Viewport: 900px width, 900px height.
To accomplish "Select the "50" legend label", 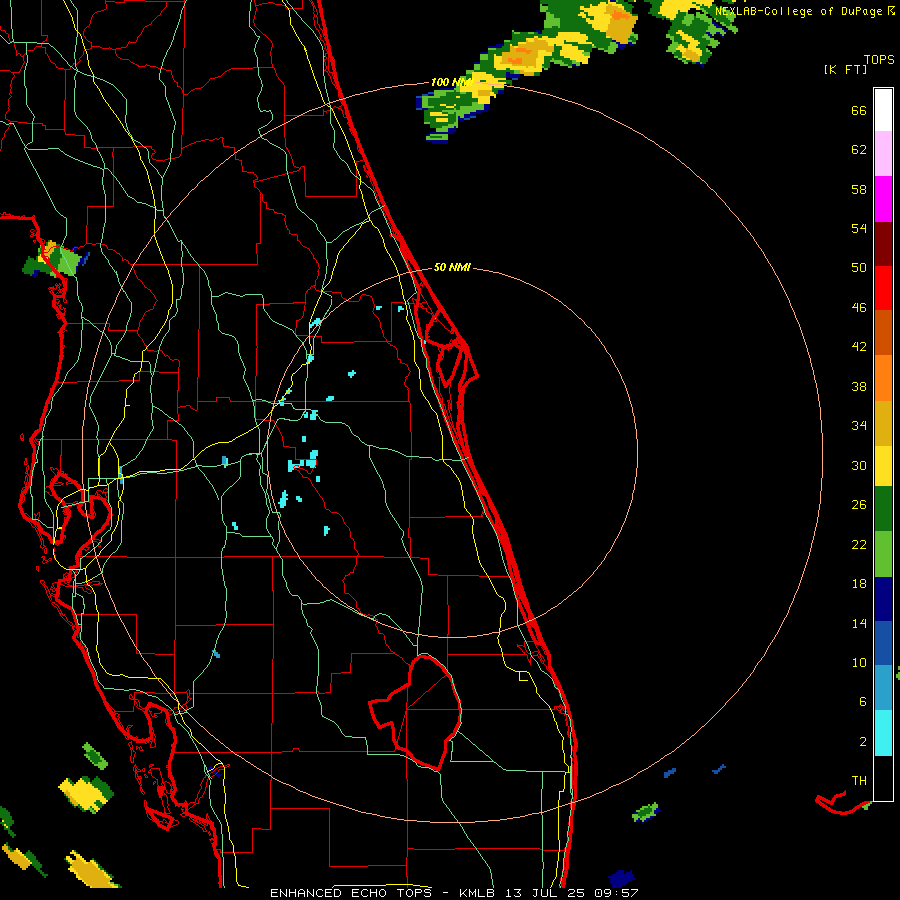I will [x=859, y=267].
